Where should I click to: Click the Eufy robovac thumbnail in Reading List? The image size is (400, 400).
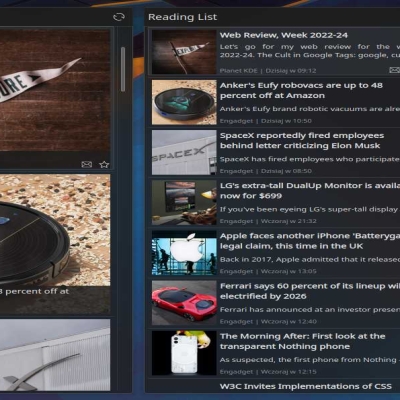coord(184,102)
